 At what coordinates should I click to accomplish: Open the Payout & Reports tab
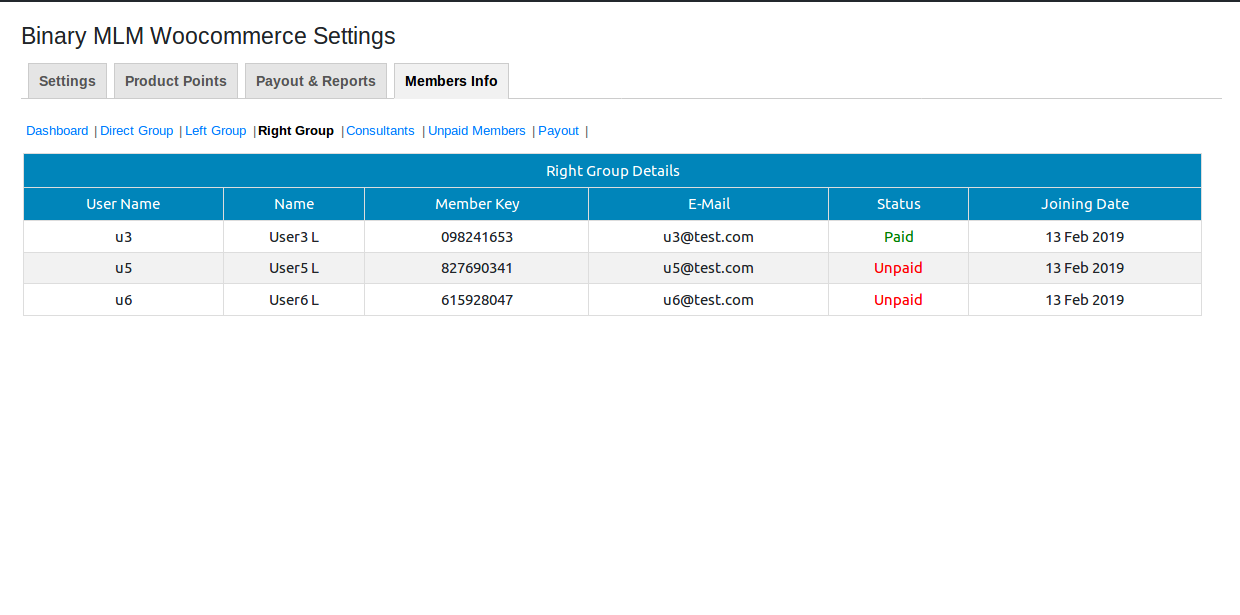316,81
